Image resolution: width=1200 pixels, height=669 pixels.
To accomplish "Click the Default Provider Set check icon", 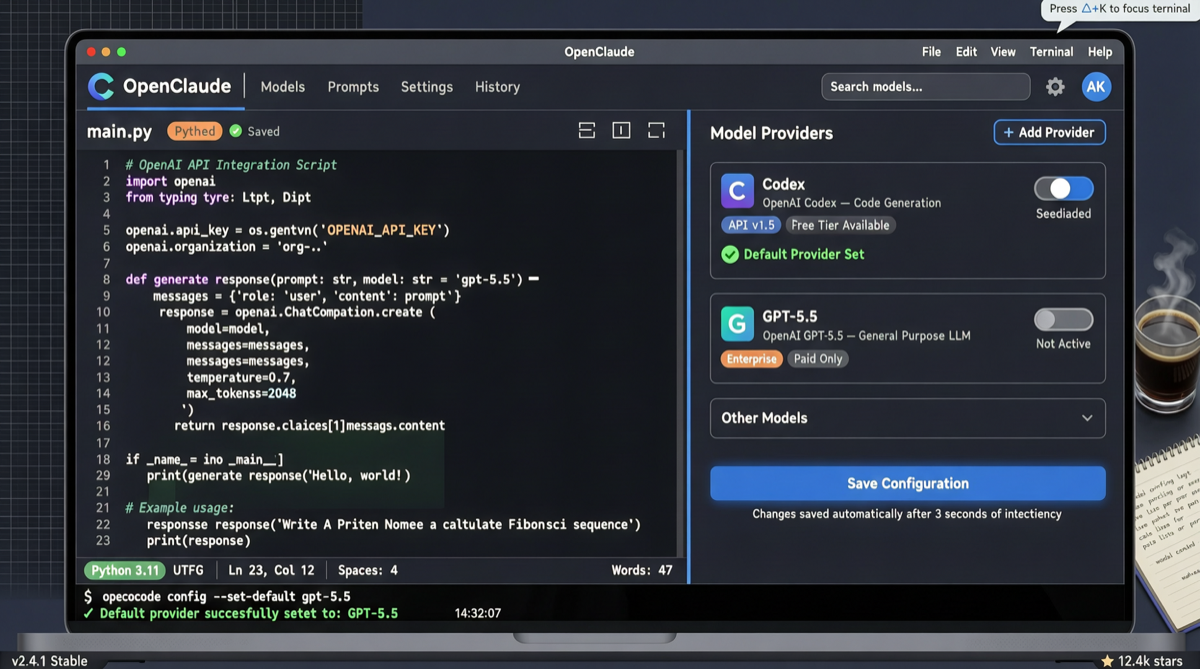I will tap(730, 254).
